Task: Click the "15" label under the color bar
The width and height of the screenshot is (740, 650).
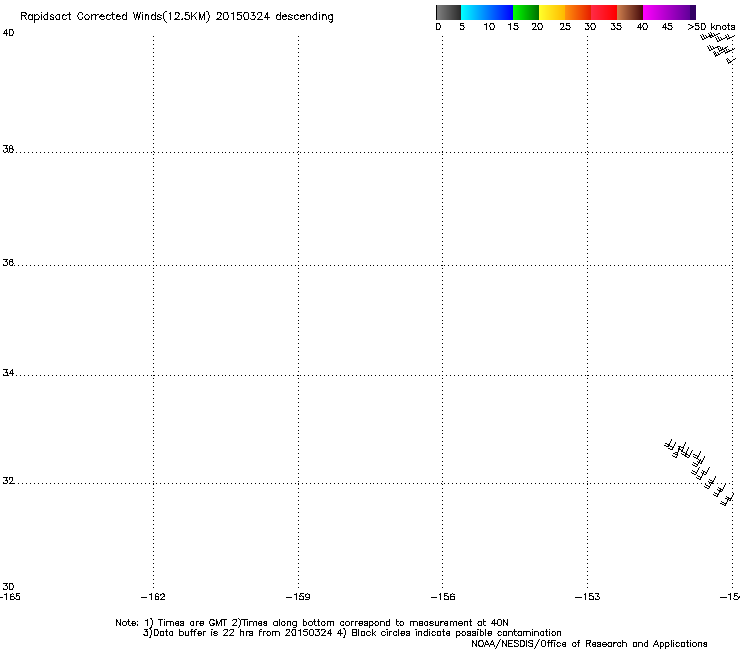Action: 513,27
